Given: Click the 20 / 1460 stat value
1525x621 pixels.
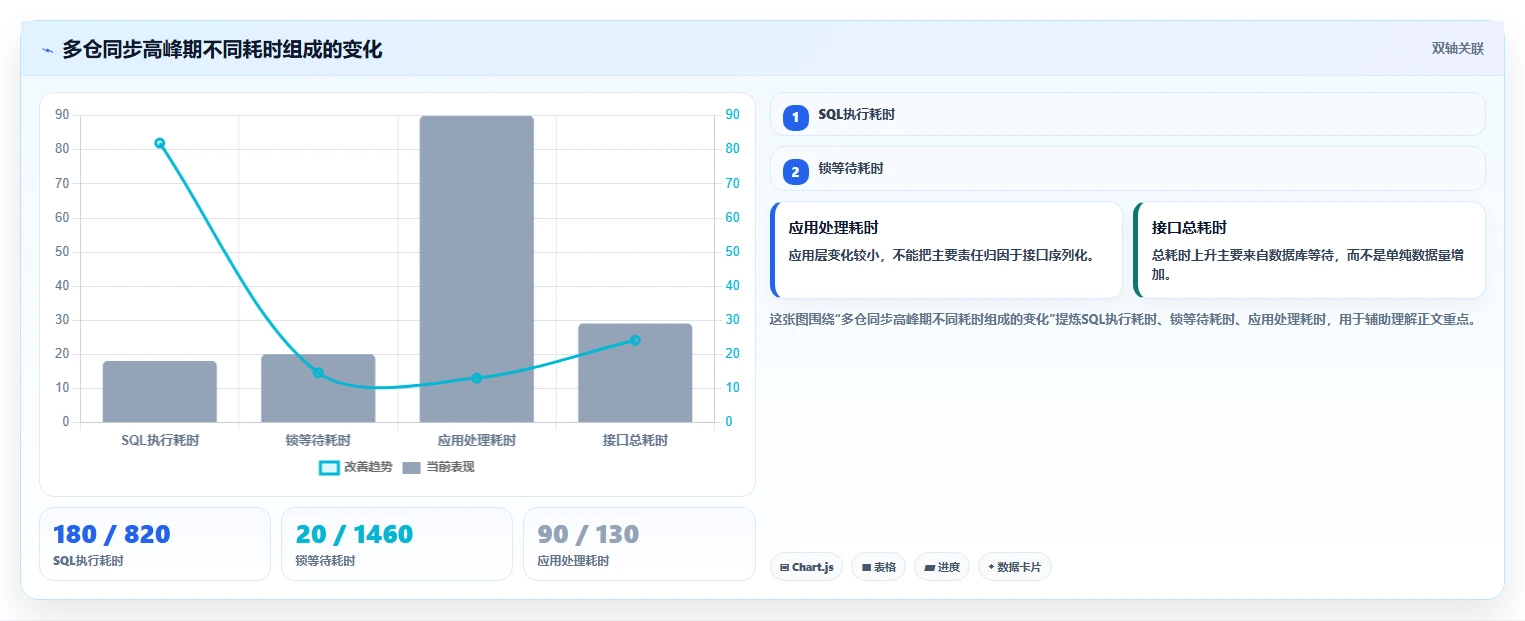Looking at the screenshot, I should point(354,534).
